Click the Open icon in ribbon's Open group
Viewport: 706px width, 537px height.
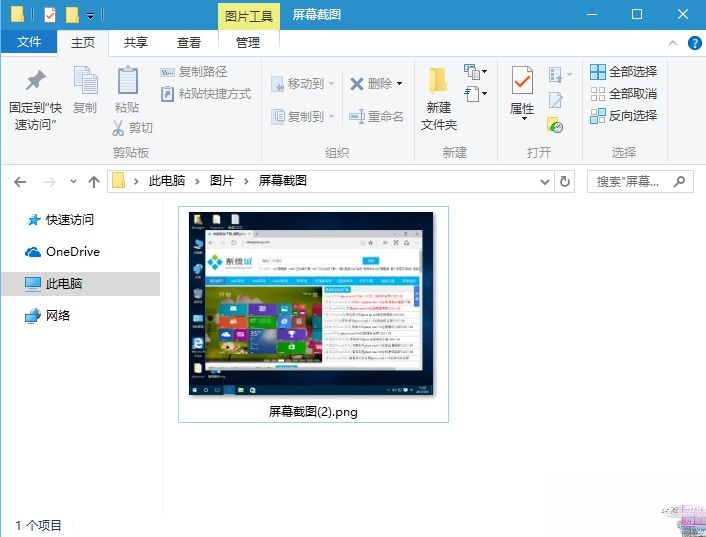(555, 75)
